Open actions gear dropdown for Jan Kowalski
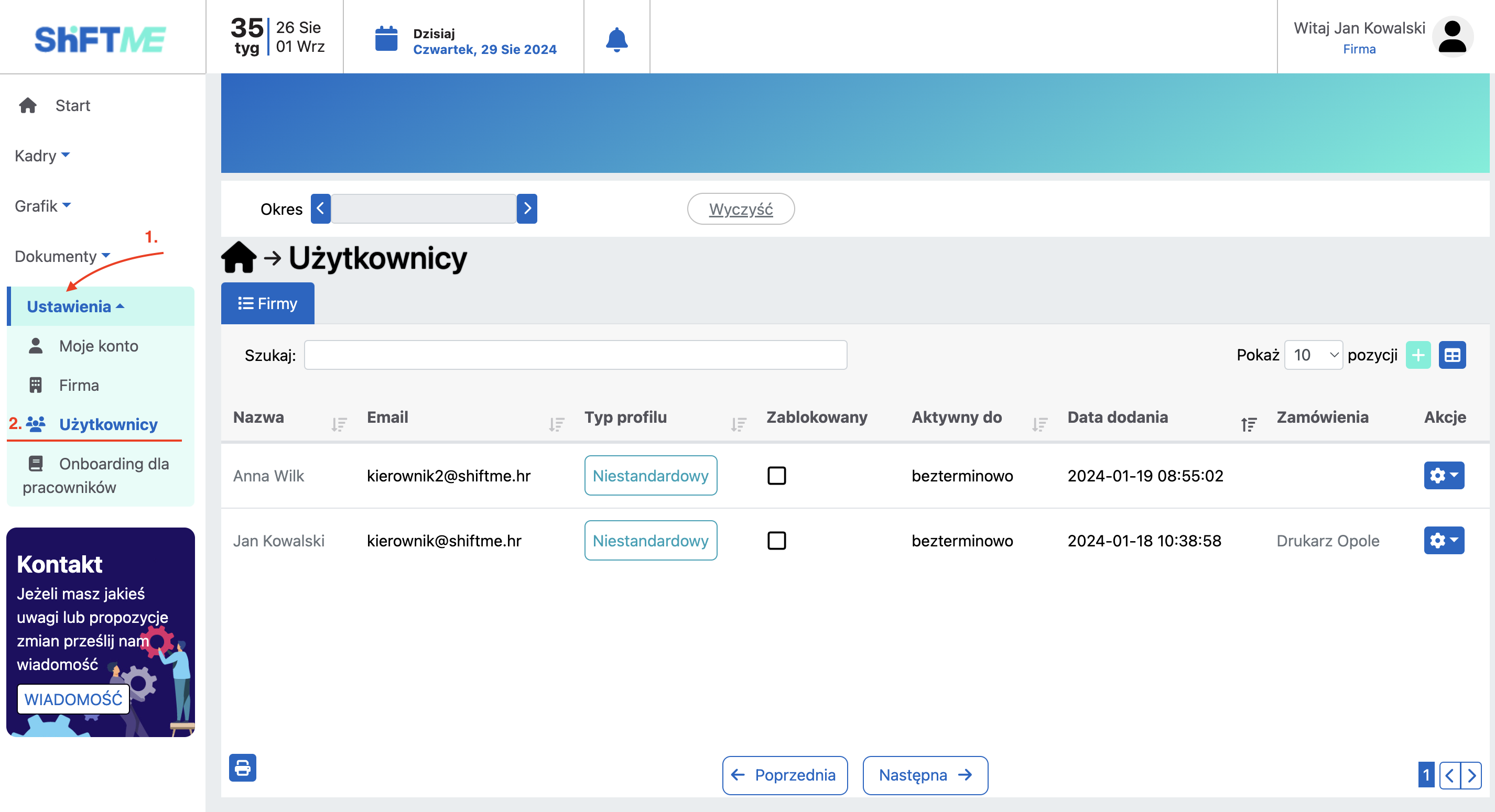The image size is (1495, 812). click(x=1444, y=541)
